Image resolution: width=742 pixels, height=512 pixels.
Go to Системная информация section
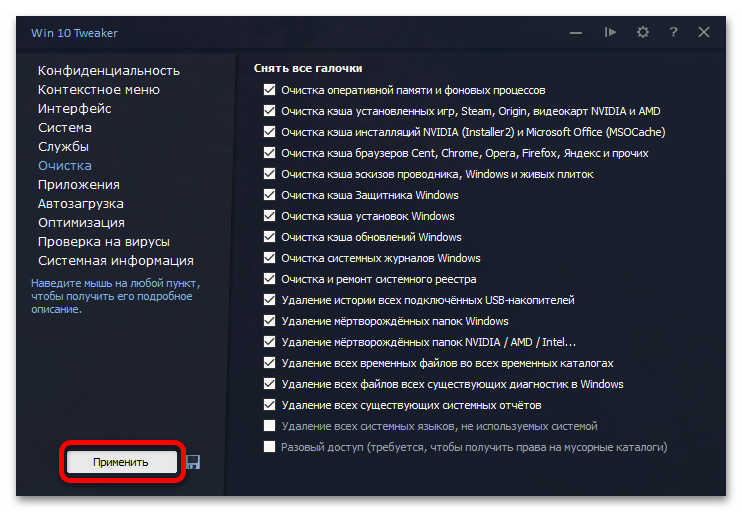pos(116,261)
